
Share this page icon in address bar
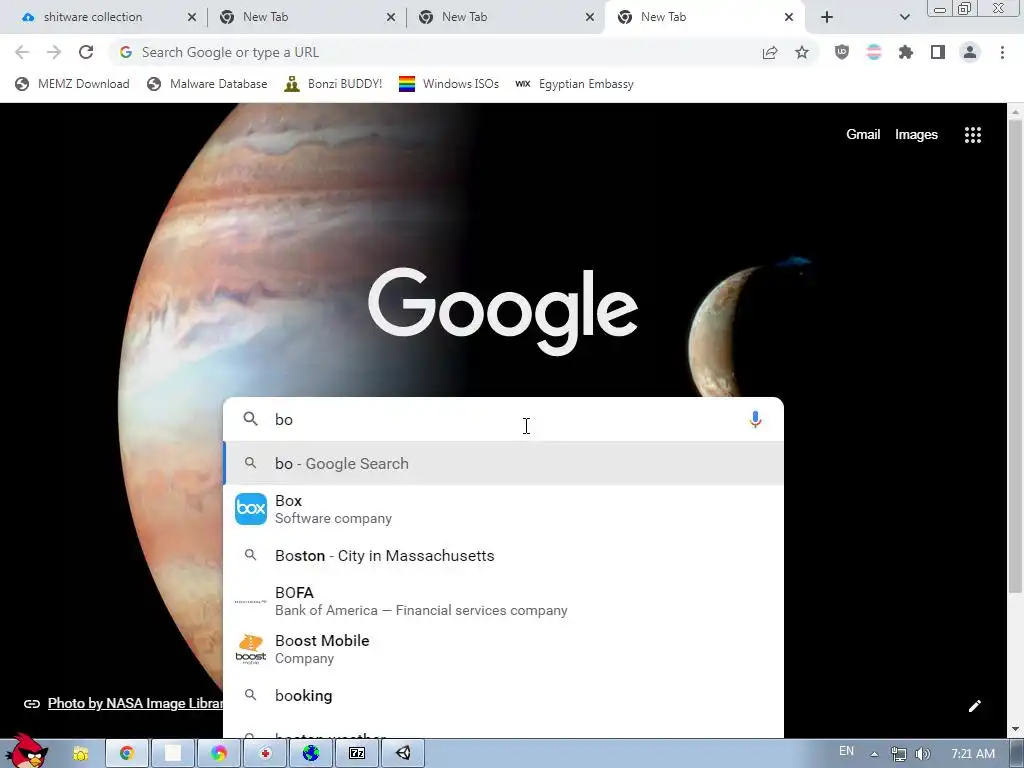pos(770,52)
